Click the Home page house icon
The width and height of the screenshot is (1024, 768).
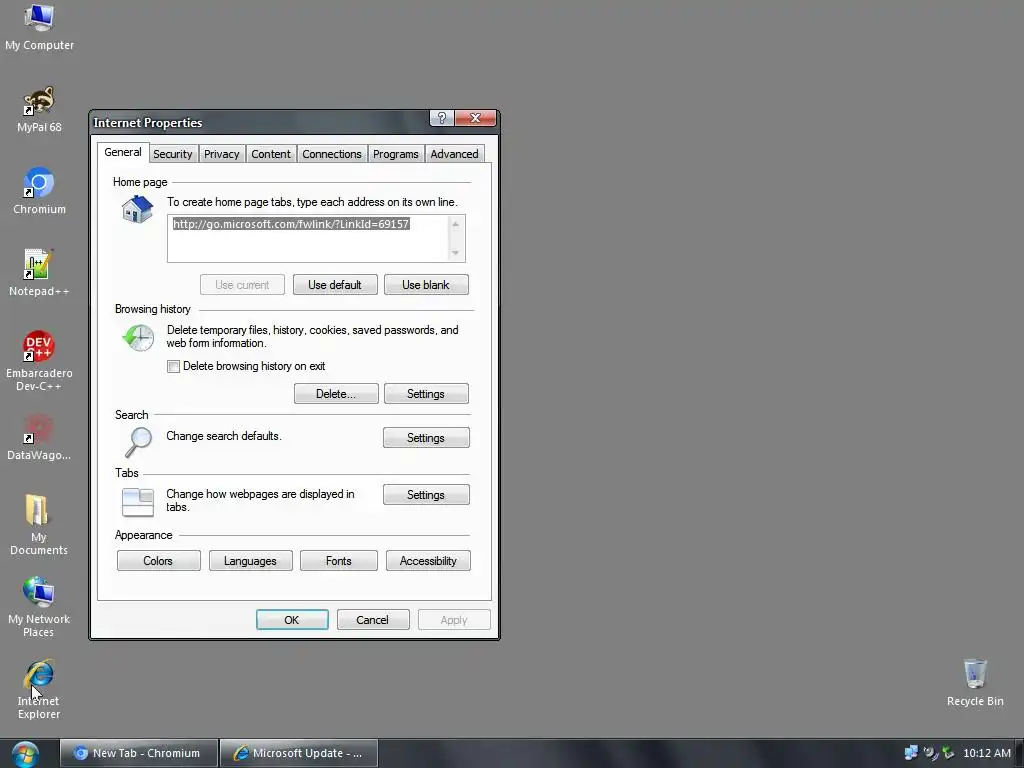[x=137, y=209]
